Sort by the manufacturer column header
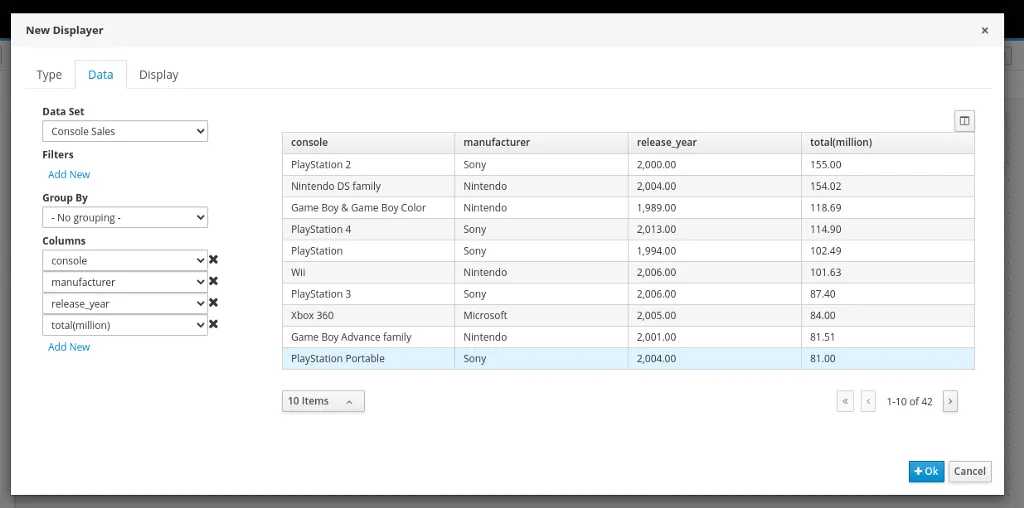Viewport: 1024px width, 508px height. 541,142
